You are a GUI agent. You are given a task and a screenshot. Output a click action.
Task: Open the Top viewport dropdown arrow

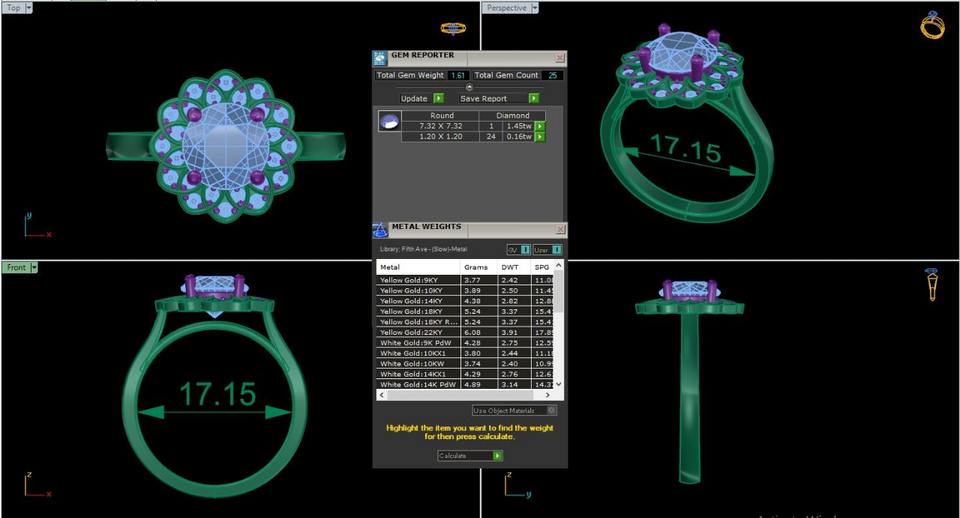pos(28,8)
